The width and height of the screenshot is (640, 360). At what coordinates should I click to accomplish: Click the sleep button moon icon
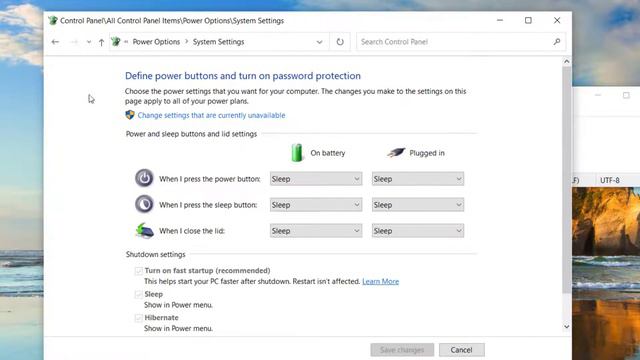tap(144, 204)
